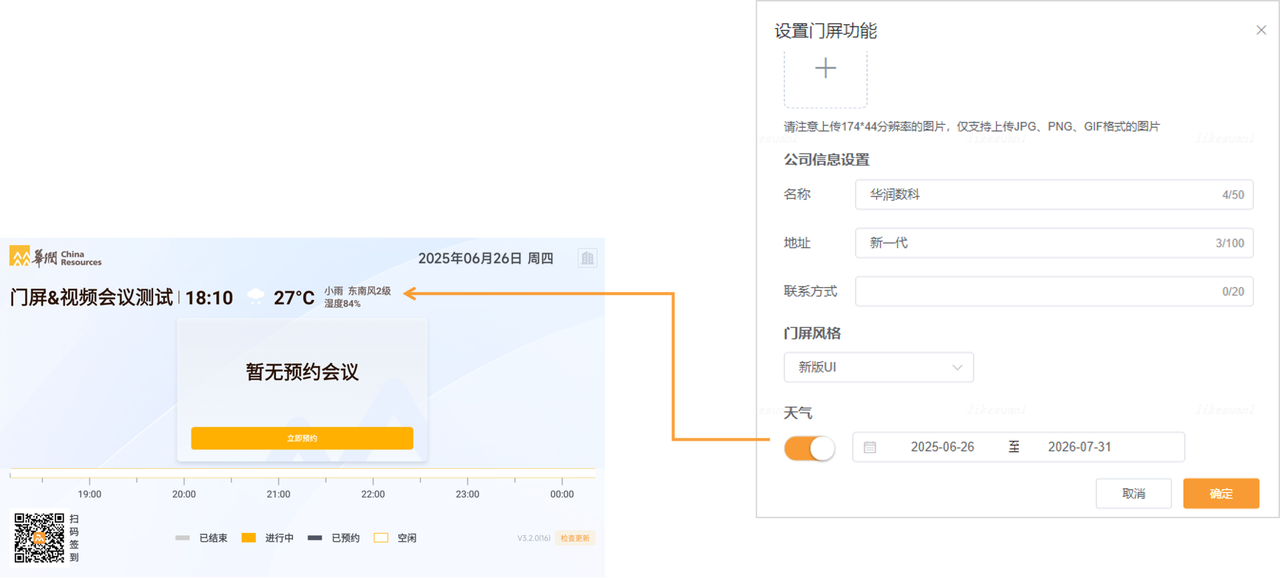Click the 取消 cancel button

point(1133,494)
